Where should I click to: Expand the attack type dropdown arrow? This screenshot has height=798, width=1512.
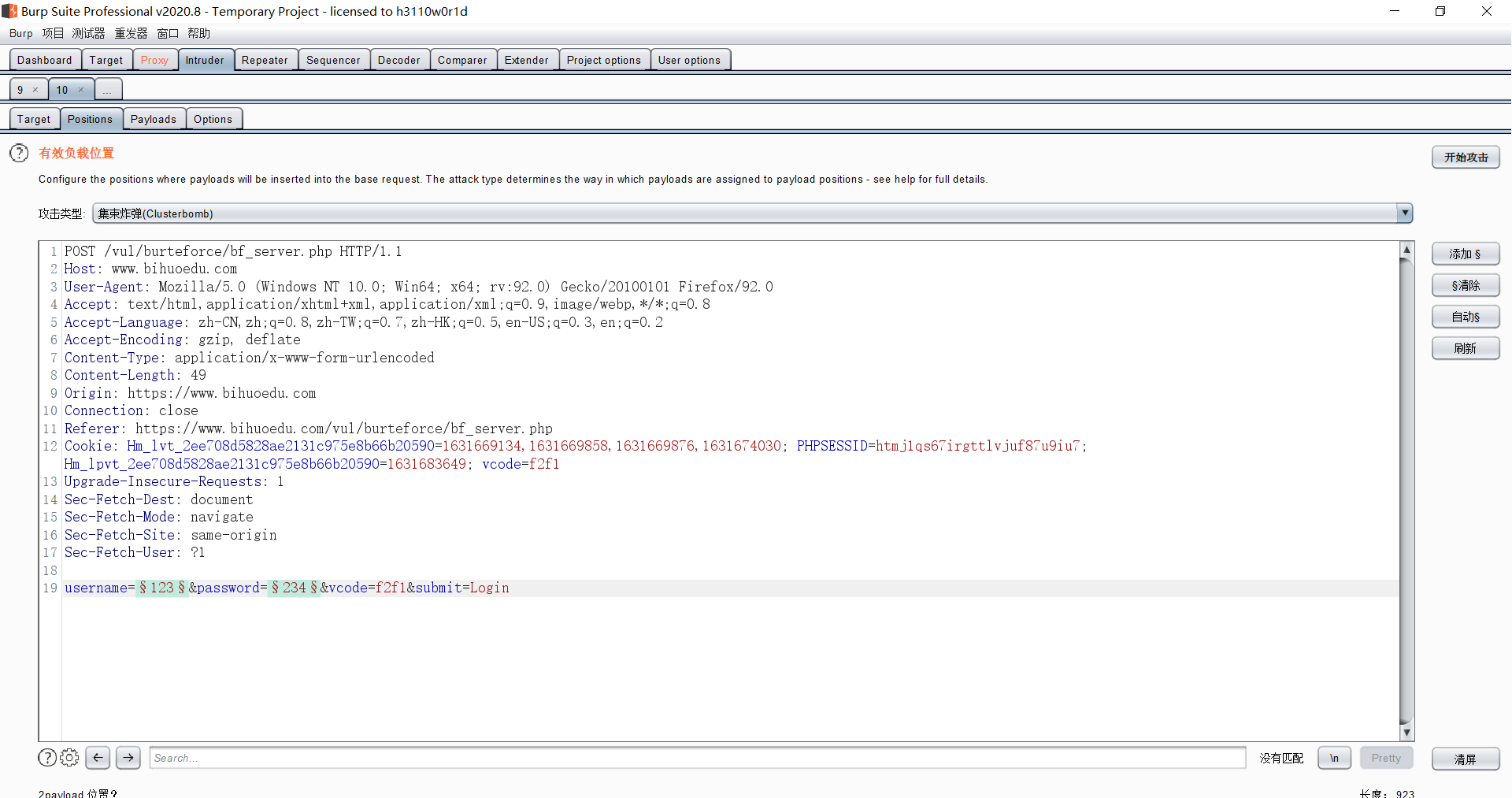1404,213
